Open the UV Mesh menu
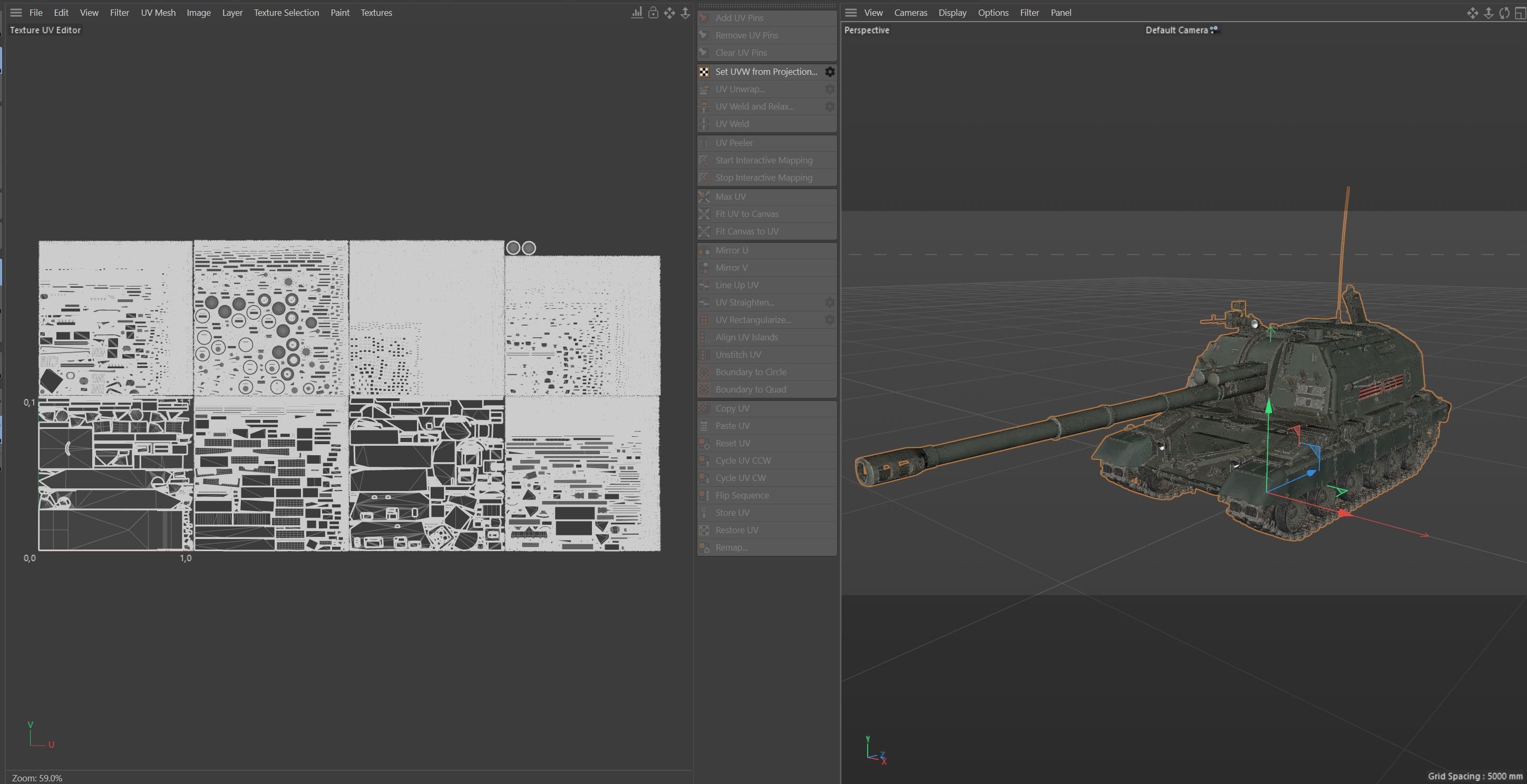This screenshot has height=784, width=1527. 158,13
